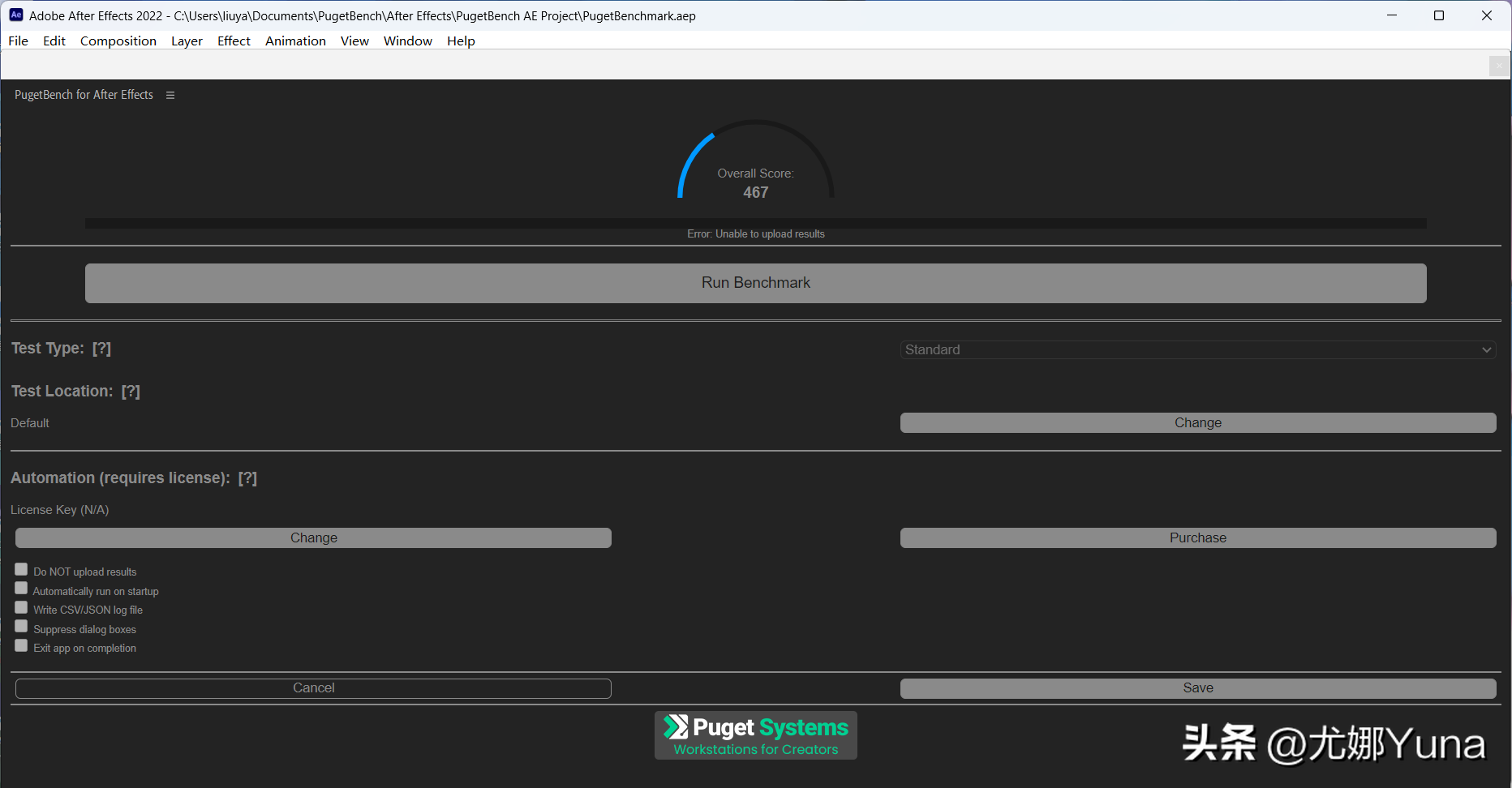1512x788 pixels.
Task: Open the Layer menu
Action: [187, 41]
